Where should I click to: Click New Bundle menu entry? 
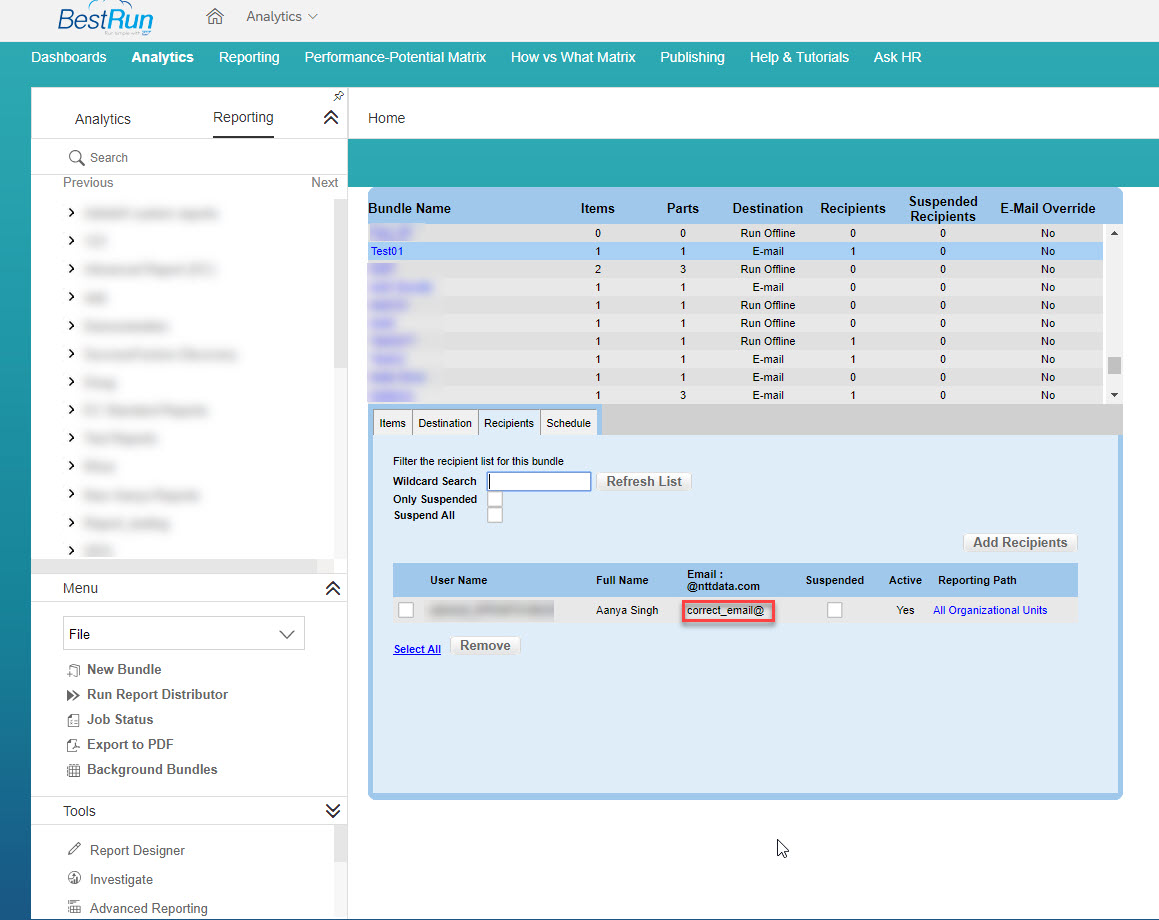(124, 669)
